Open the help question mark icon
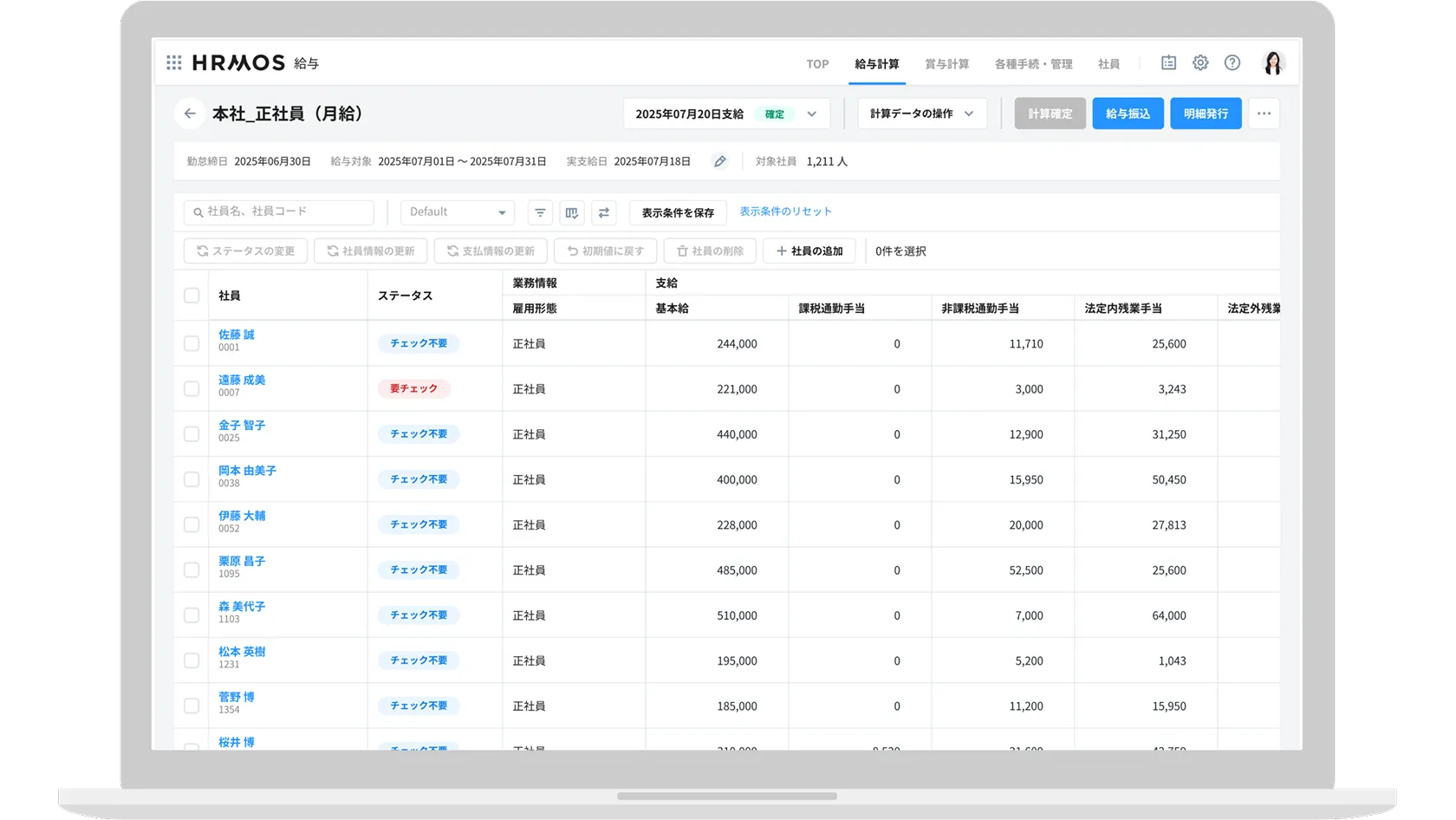 pyautogui.click(x=1232, y=62)
